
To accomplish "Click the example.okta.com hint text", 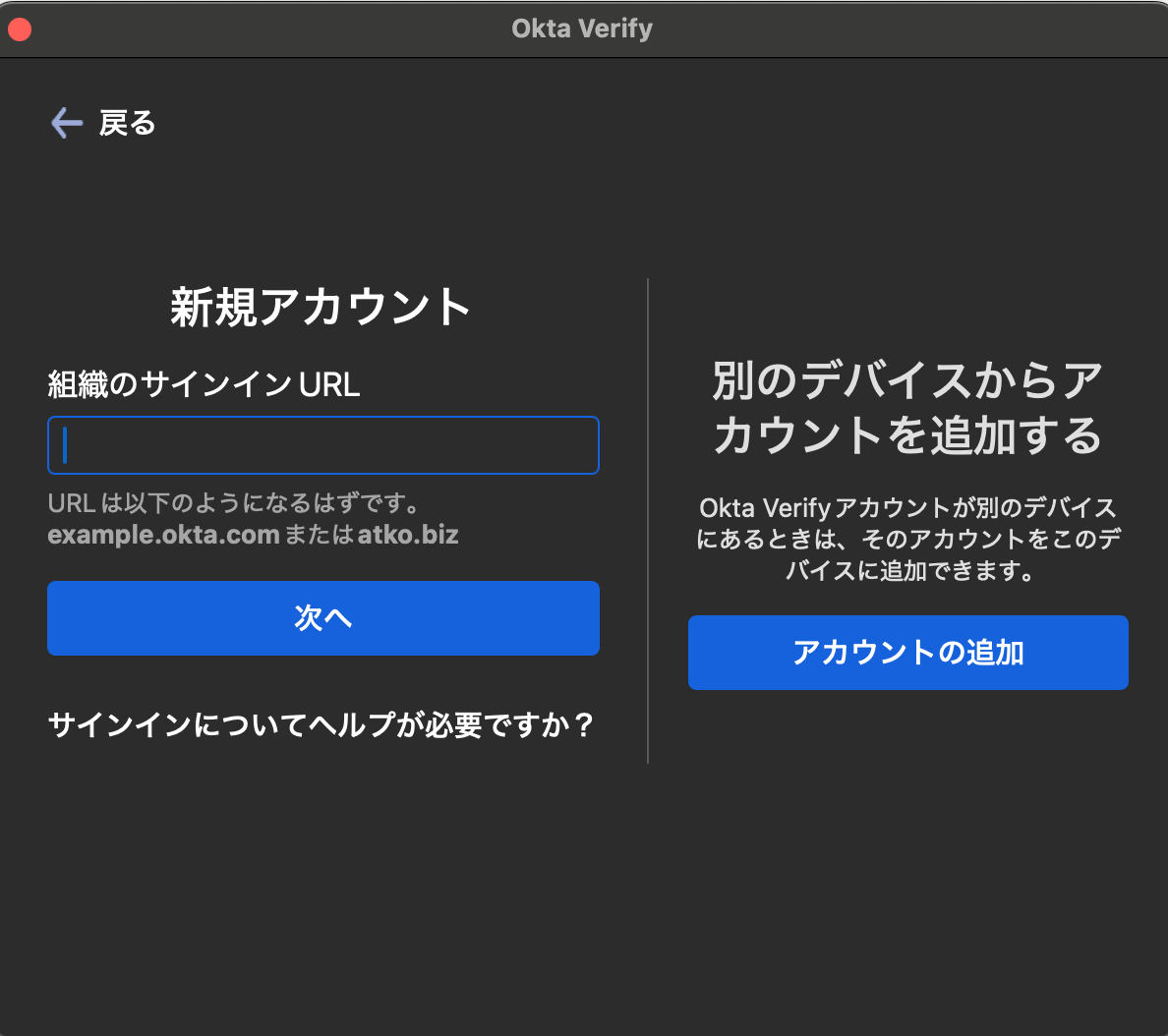I will 164,535.
